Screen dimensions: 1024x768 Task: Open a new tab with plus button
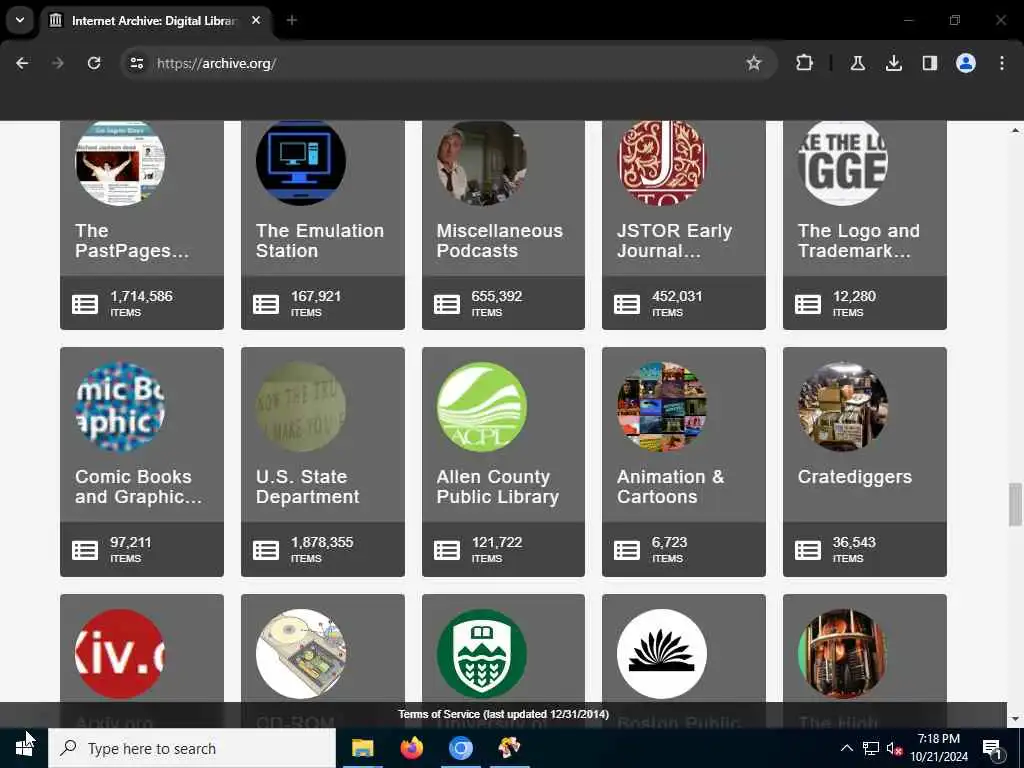[x=292, y=20]
